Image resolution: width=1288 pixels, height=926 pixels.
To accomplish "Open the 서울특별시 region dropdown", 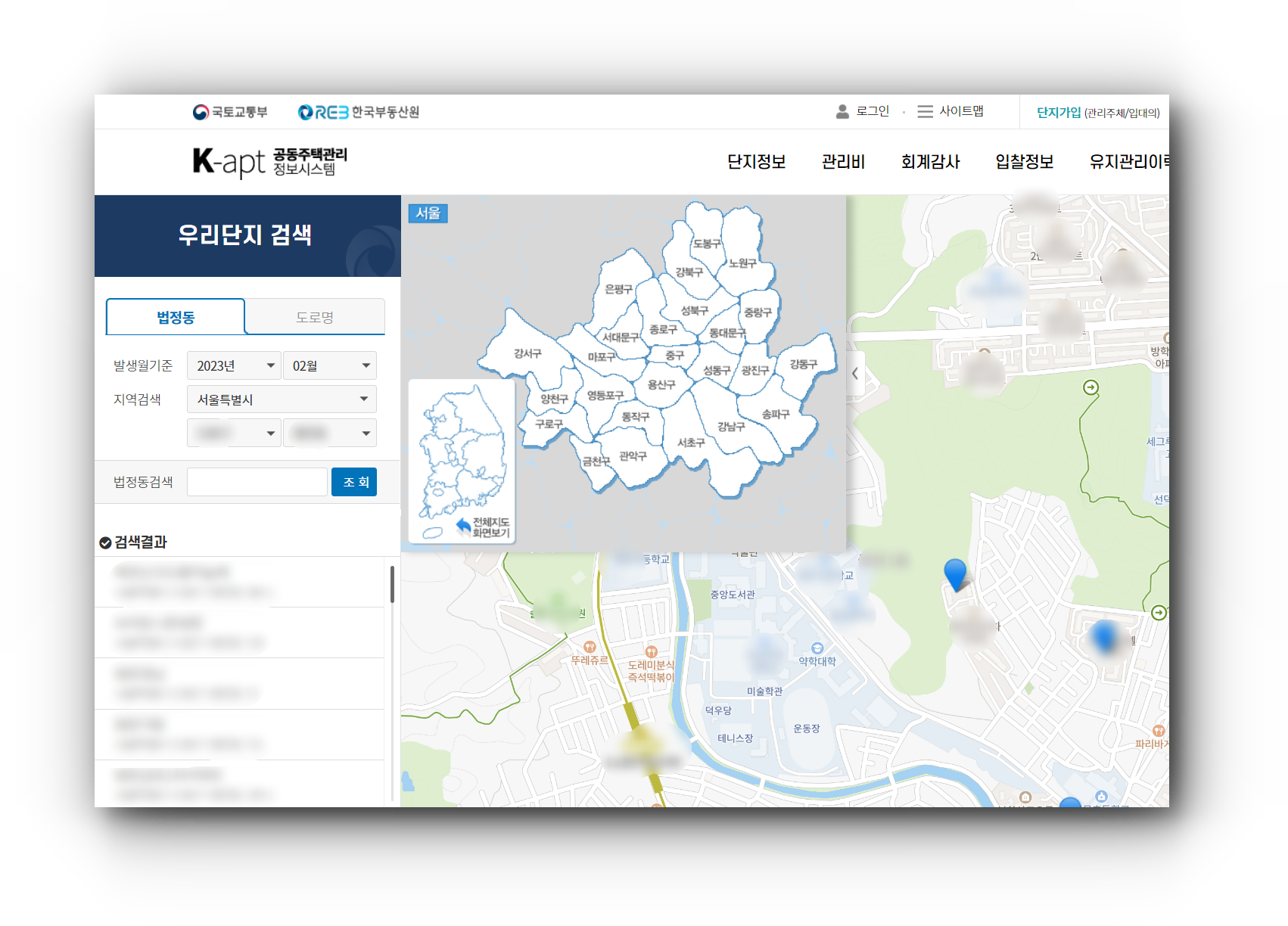I will coord(282,399).
